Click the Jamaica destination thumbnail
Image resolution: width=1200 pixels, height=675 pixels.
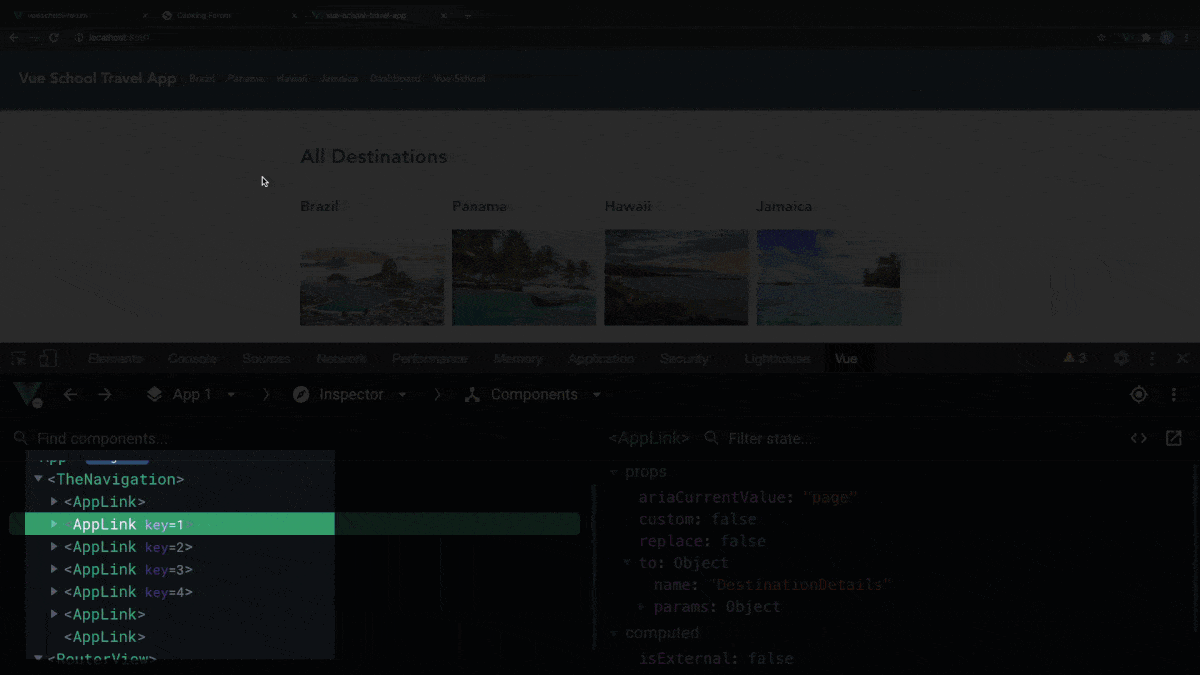click(828, 277)
